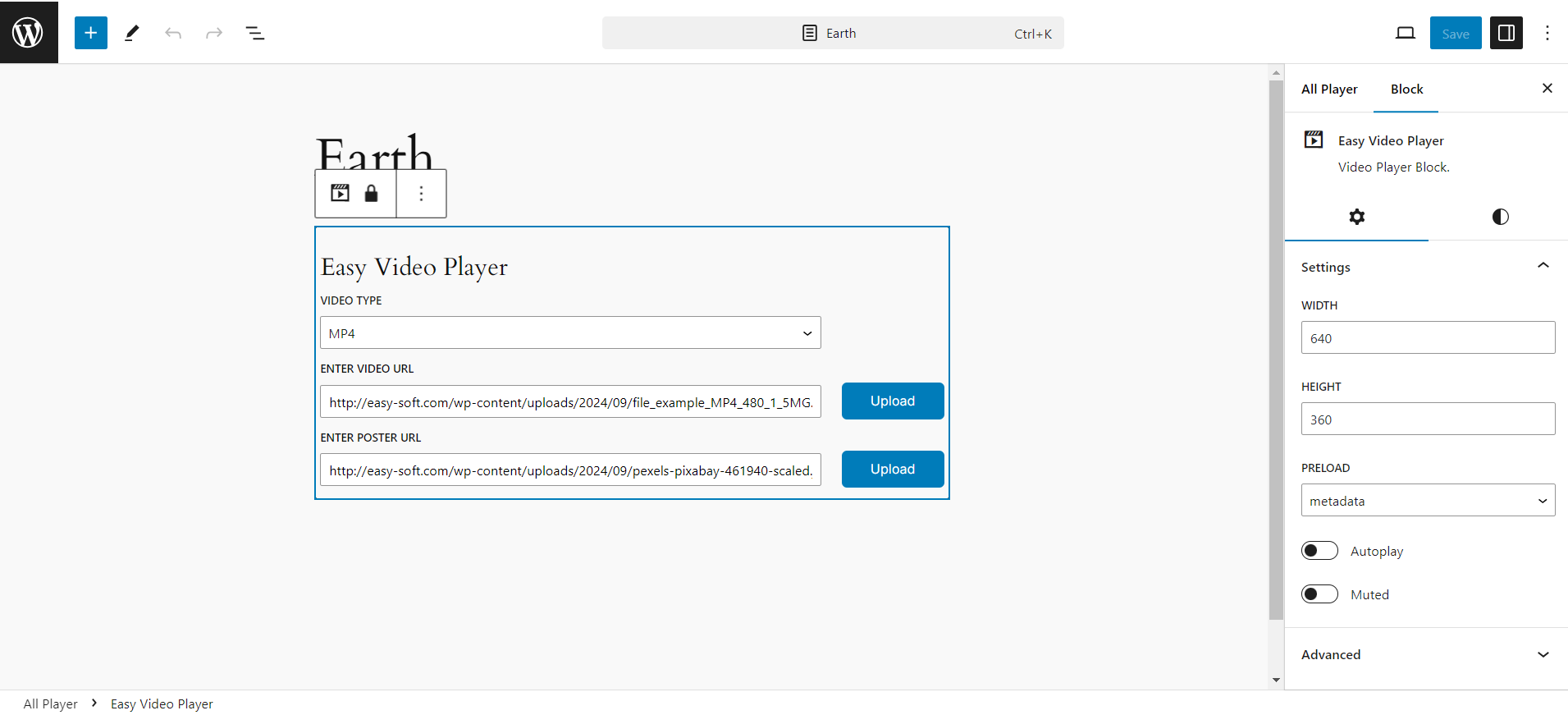Screen dimensions: 1568x715
Task: Click Upload next to poster URL
Action: tap(893, 470)
